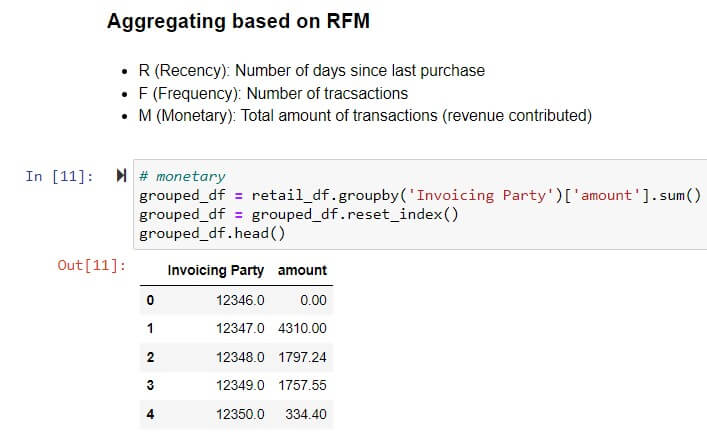Select the 'amount' string in code
The image size is (707, 436).
click(606, 195)
